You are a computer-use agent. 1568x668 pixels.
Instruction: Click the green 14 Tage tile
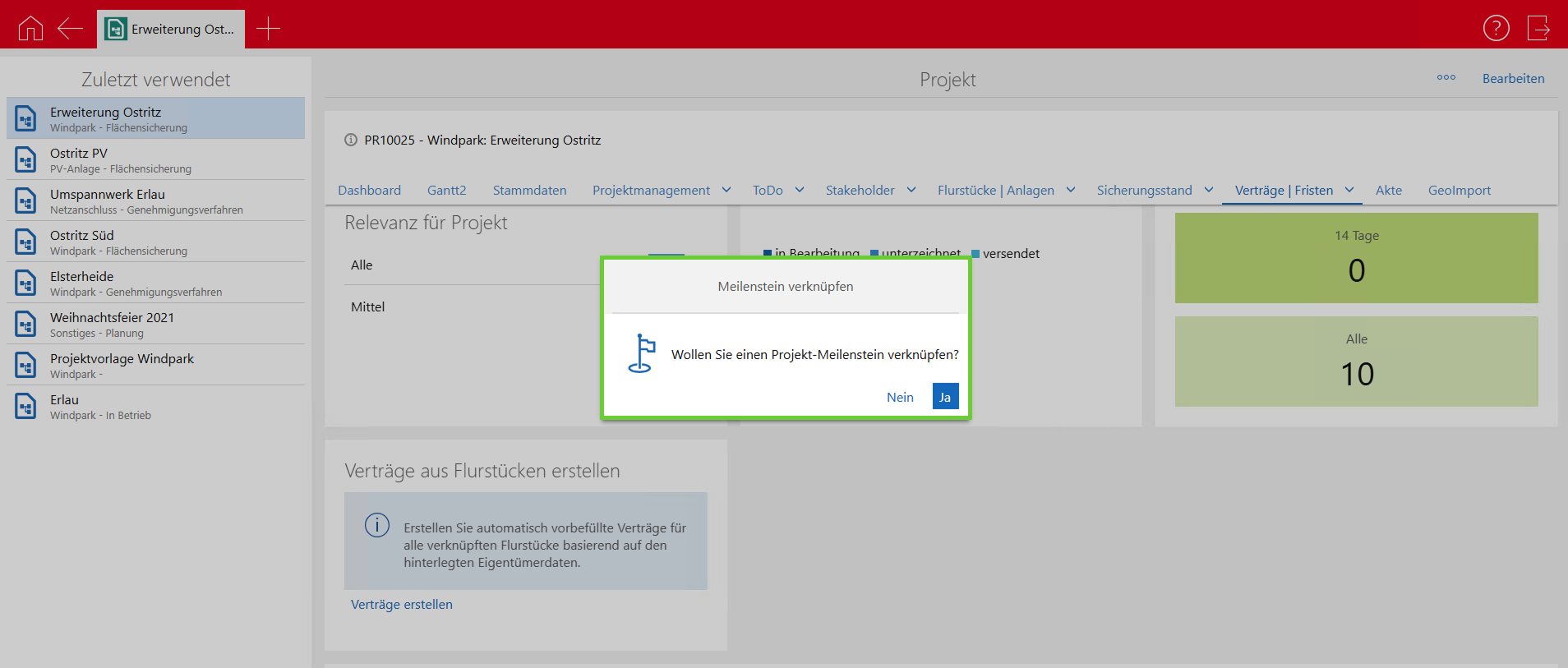(x=1356, y=258)
